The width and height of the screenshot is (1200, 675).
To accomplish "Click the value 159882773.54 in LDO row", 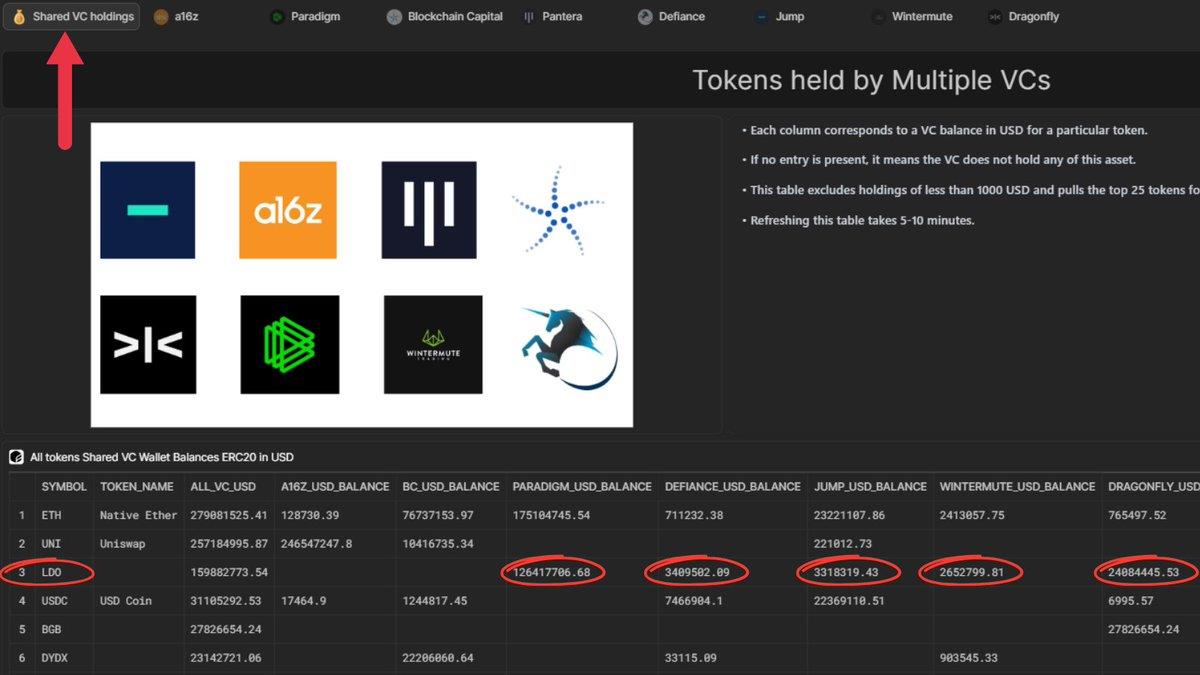I will [229, 572].
